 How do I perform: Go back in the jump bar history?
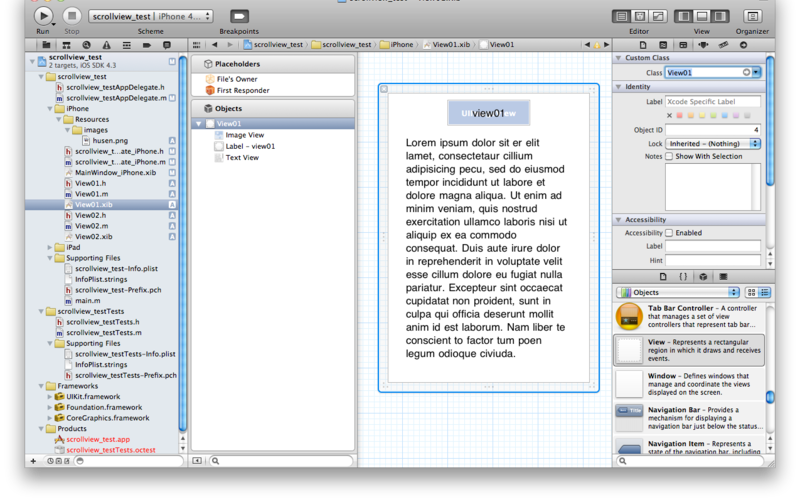tap(214, 45)
